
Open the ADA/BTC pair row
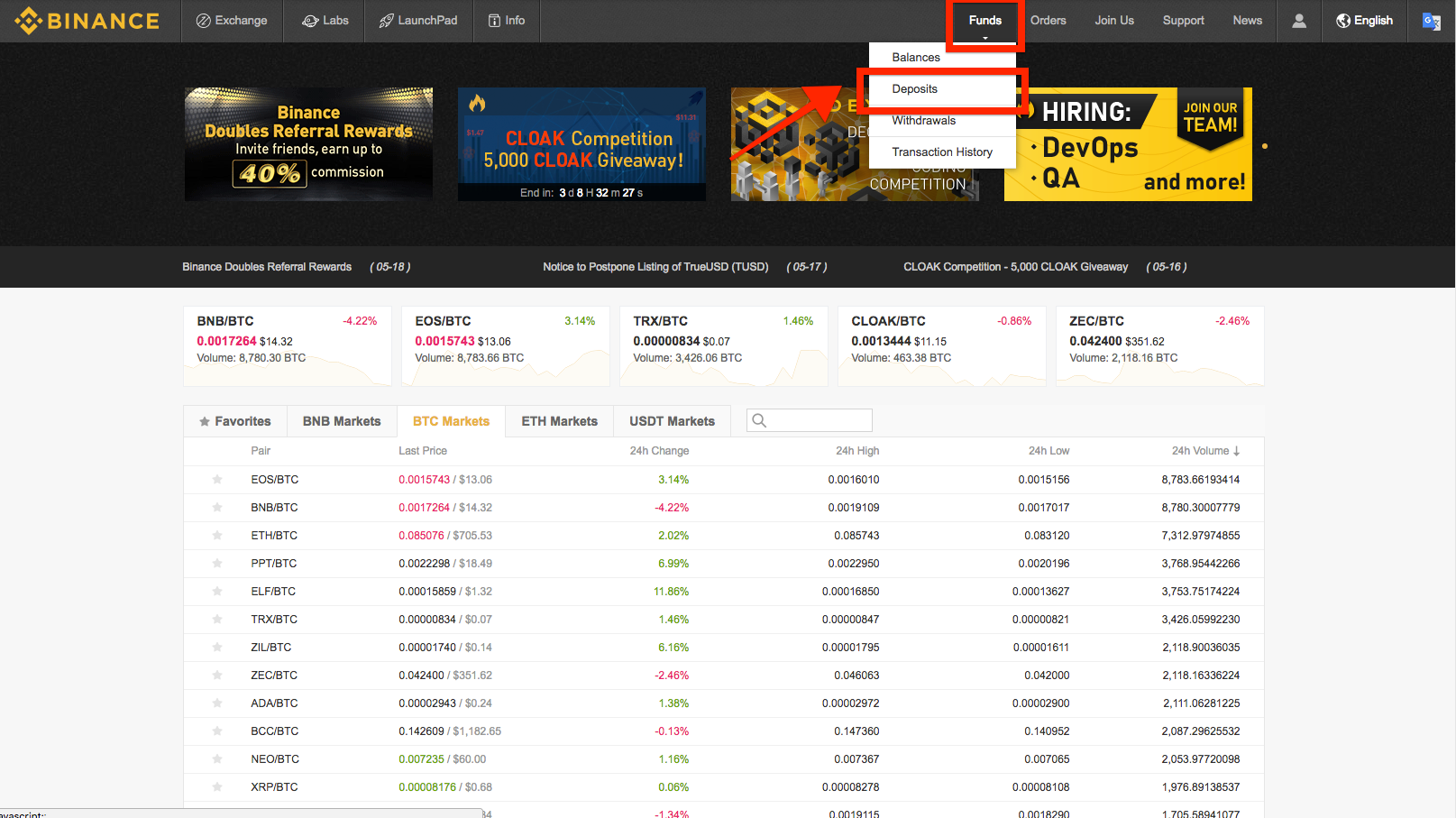[724, 703]
